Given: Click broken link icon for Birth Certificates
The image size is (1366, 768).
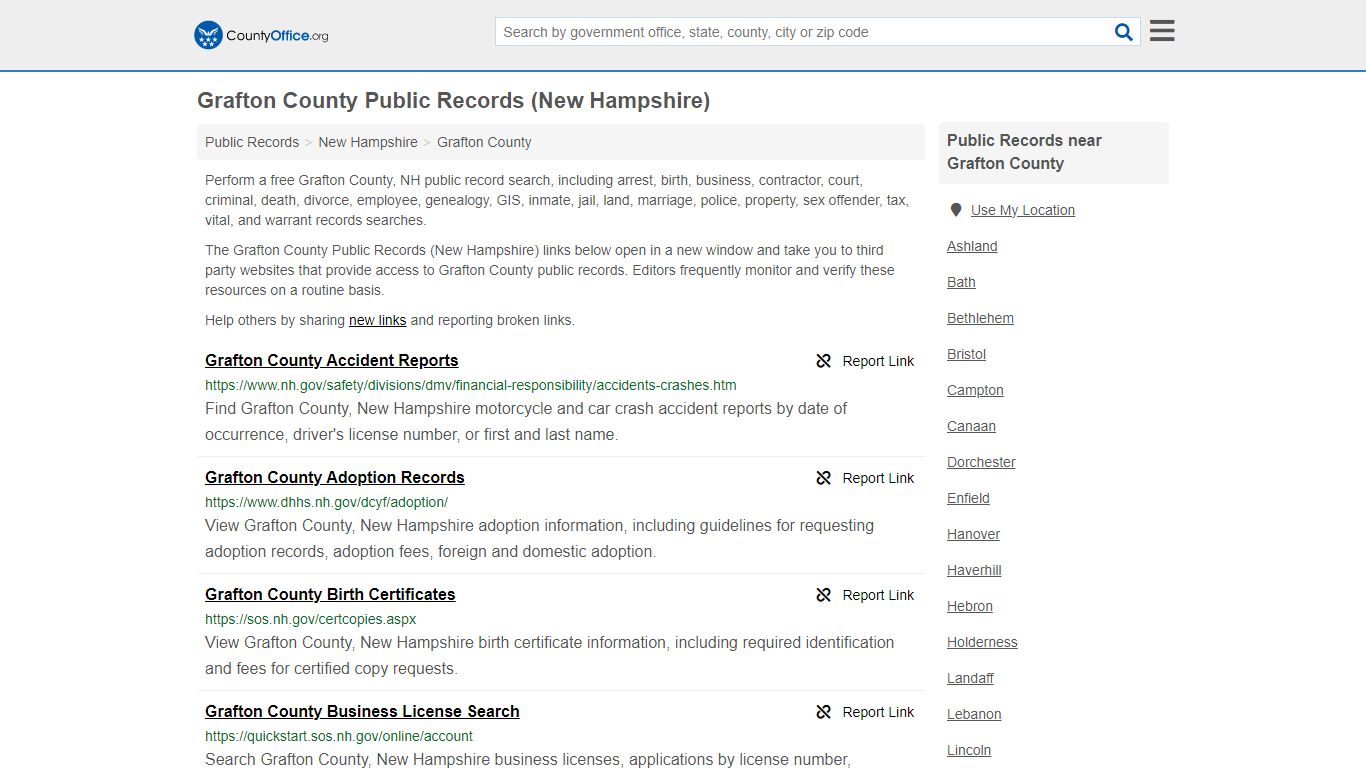Looking at the screenshot, I should tap(824, 595).
